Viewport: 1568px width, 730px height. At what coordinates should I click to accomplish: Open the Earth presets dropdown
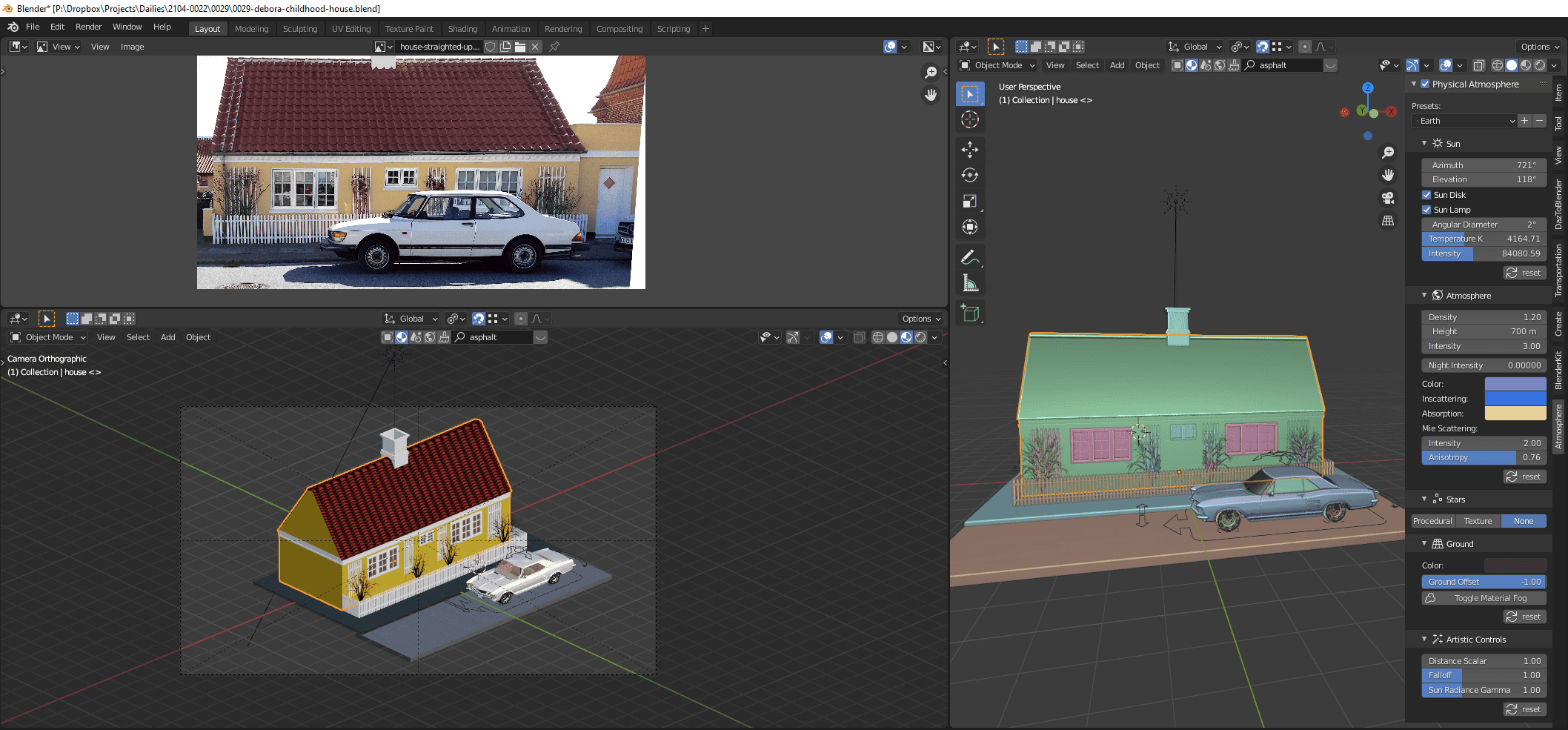(1464, 121)
